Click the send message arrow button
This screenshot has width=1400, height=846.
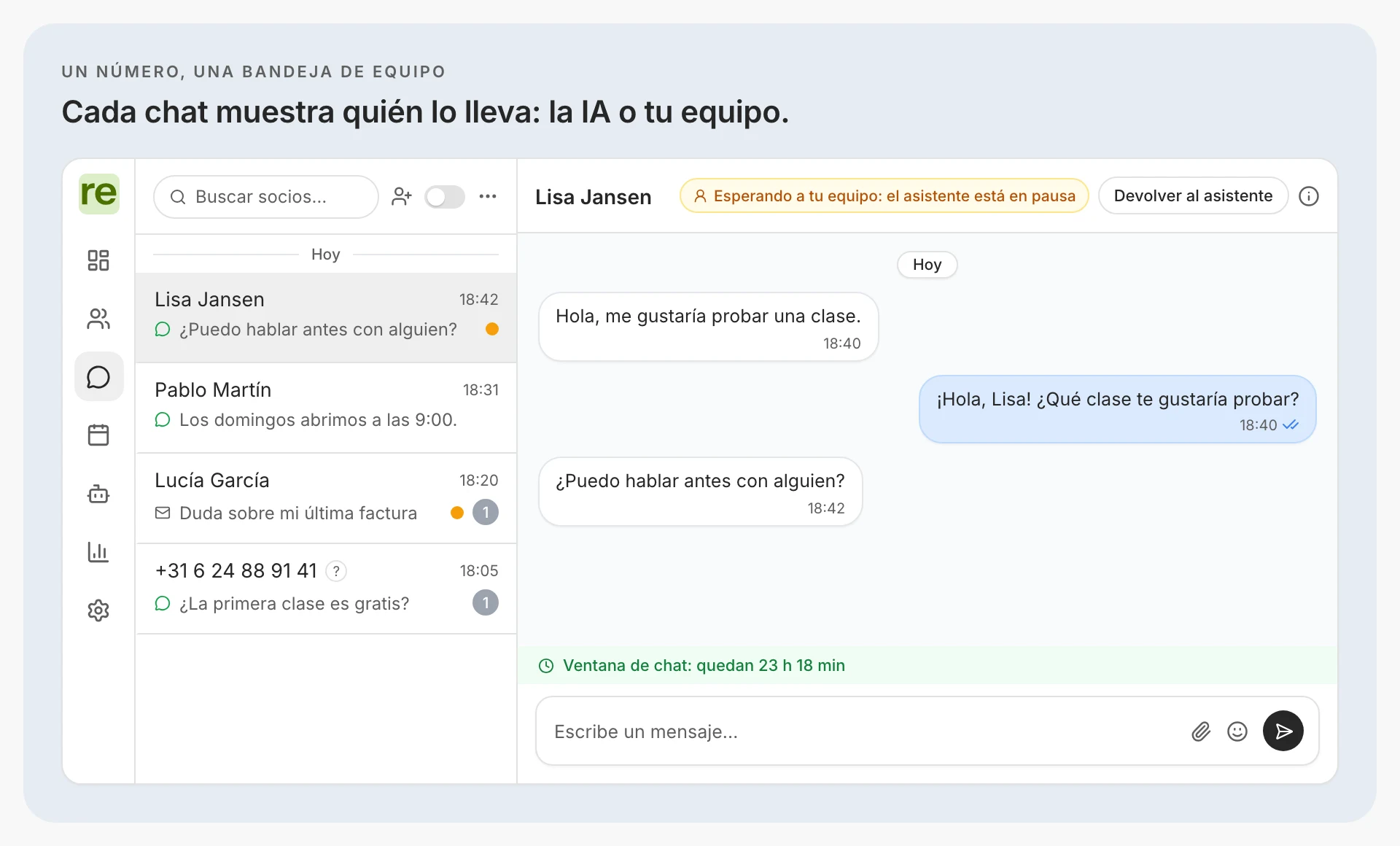coord(1283,731)
